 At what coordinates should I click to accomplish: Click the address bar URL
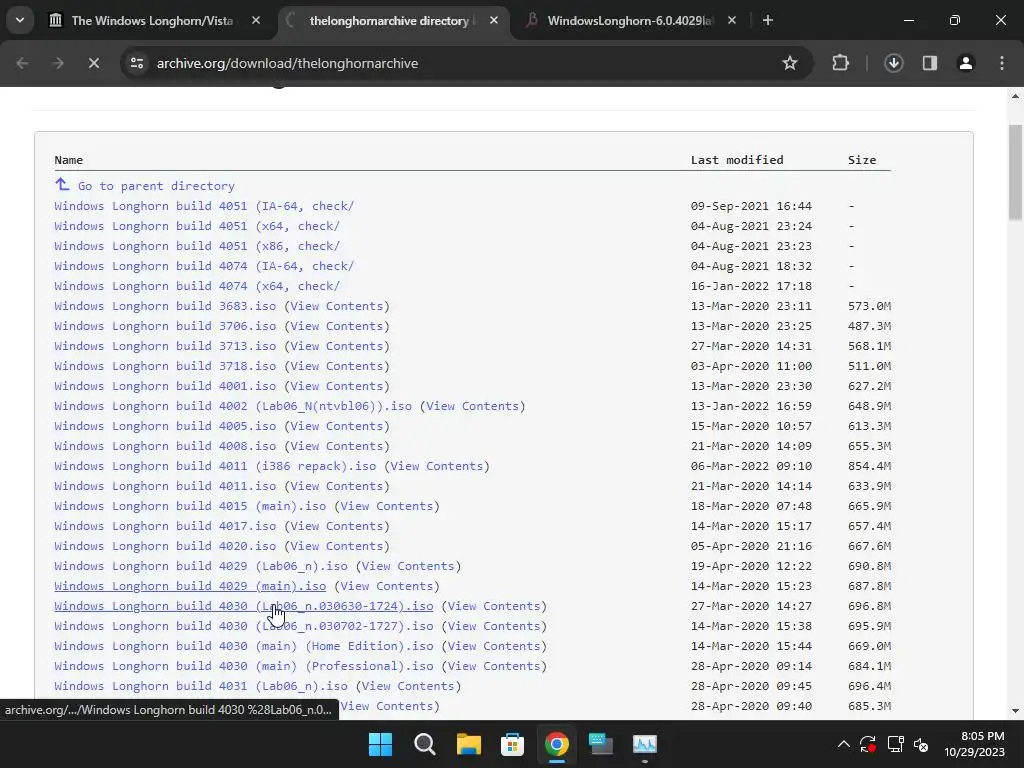tap(287, 63)
